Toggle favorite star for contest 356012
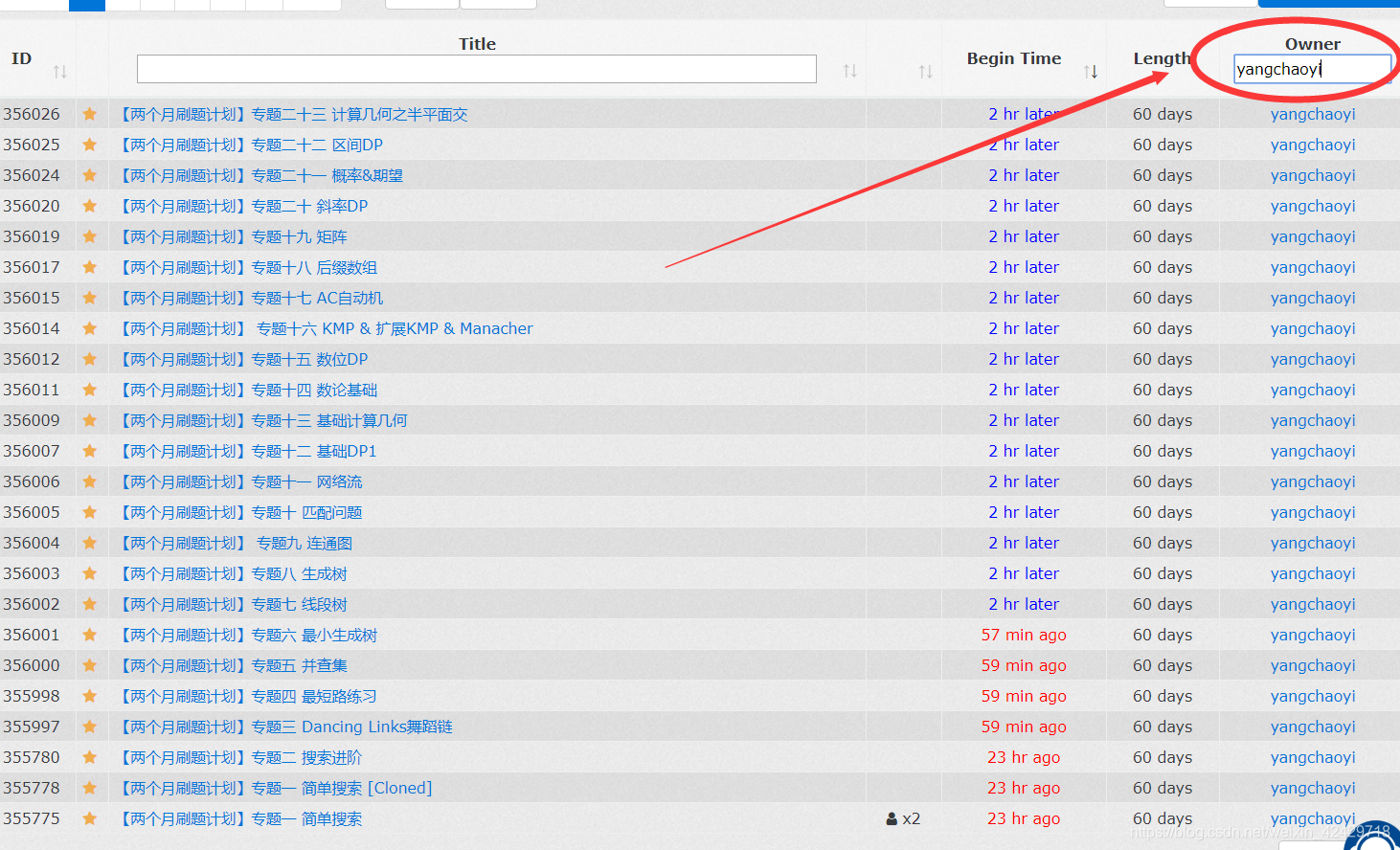The image size is (1400, 850). pyautogui.click(x=90, y=359)
